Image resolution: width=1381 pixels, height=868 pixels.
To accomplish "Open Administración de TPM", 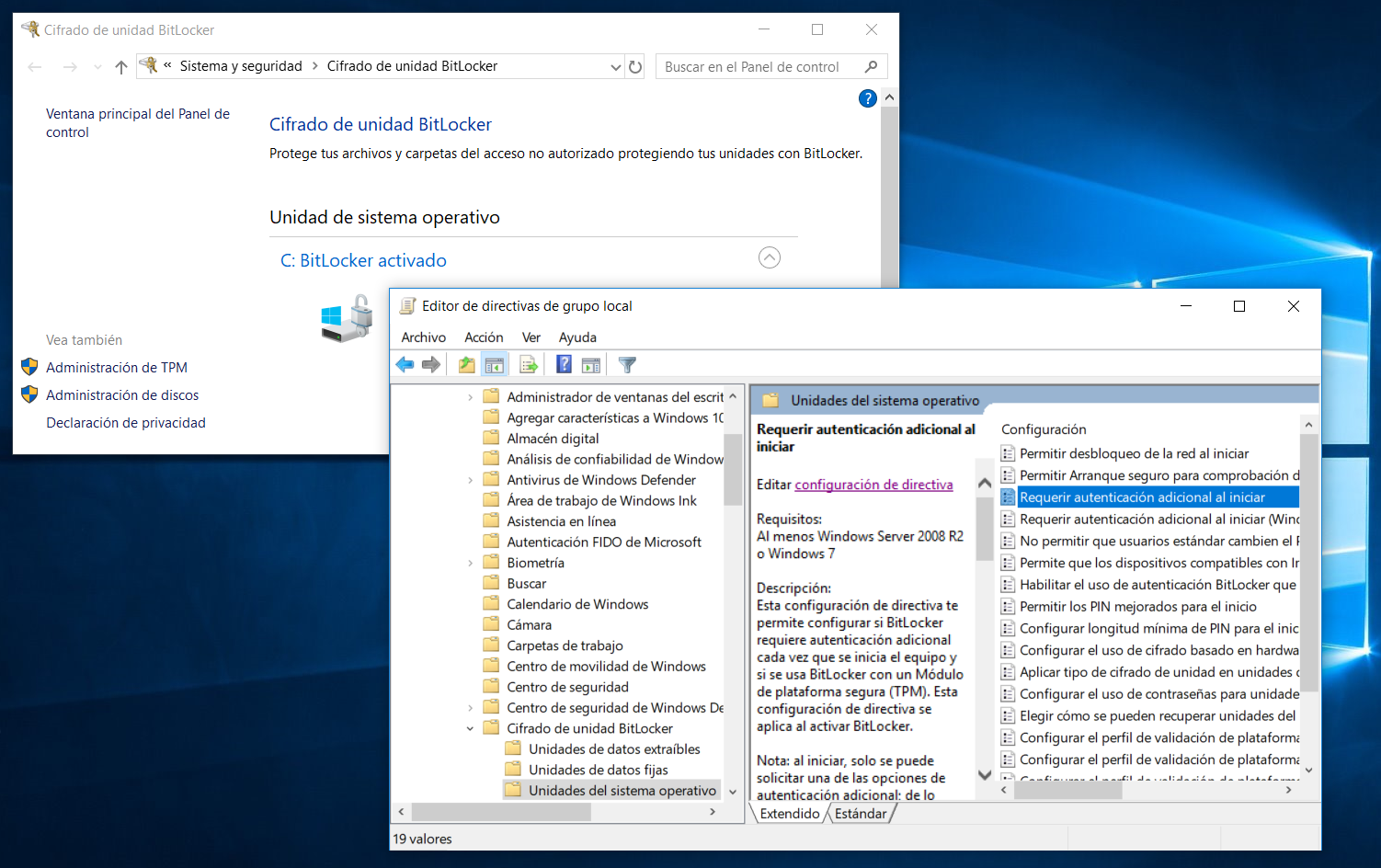I will (x=116, y=367).
